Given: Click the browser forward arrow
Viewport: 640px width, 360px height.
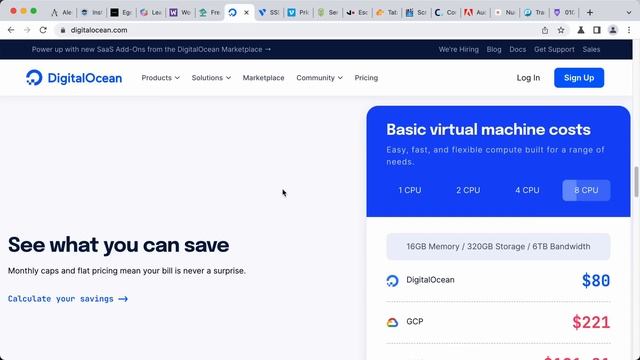Looking at the screenshot, I should (27, 30).
